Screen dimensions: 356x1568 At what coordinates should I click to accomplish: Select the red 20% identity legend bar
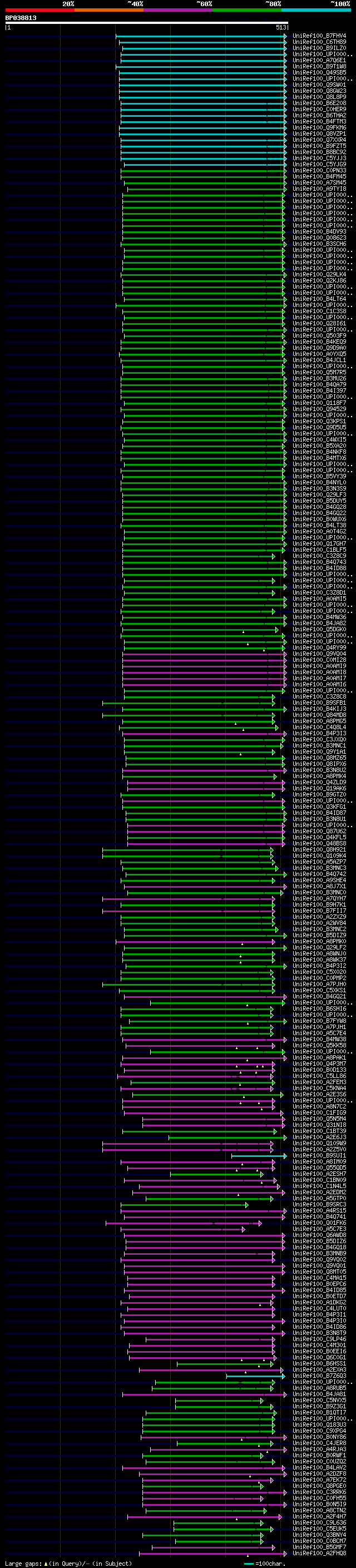(39, 10)
